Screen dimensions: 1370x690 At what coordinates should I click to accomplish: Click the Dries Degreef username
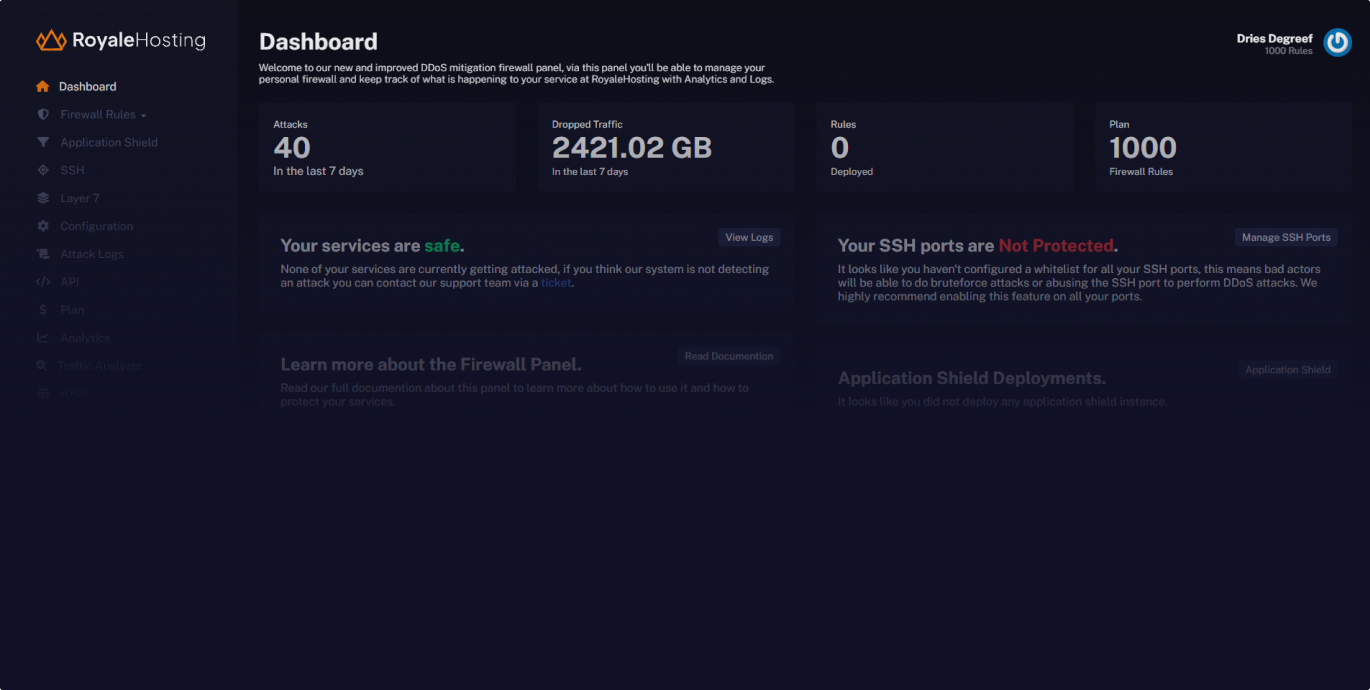tap(1275, 39)
